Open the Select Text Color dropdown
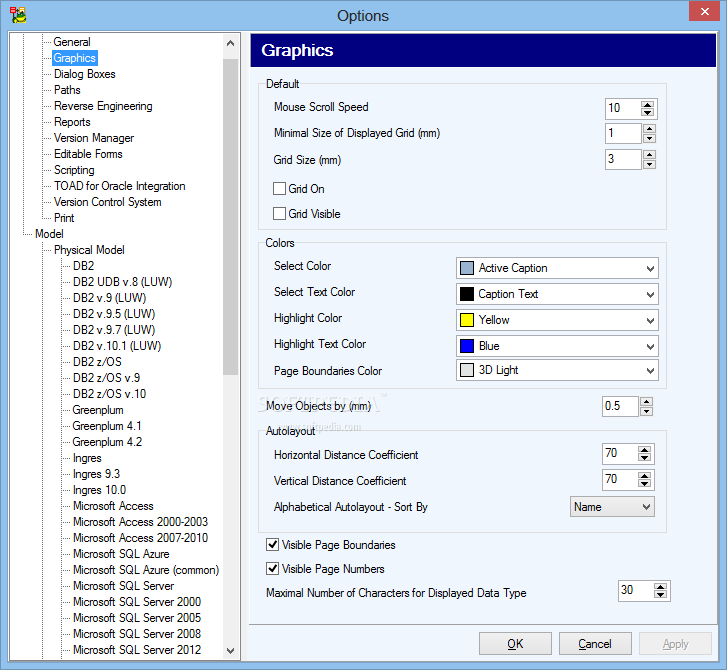Screen dimensions: 727x670 pyautogui.click(x=557, y=294)
